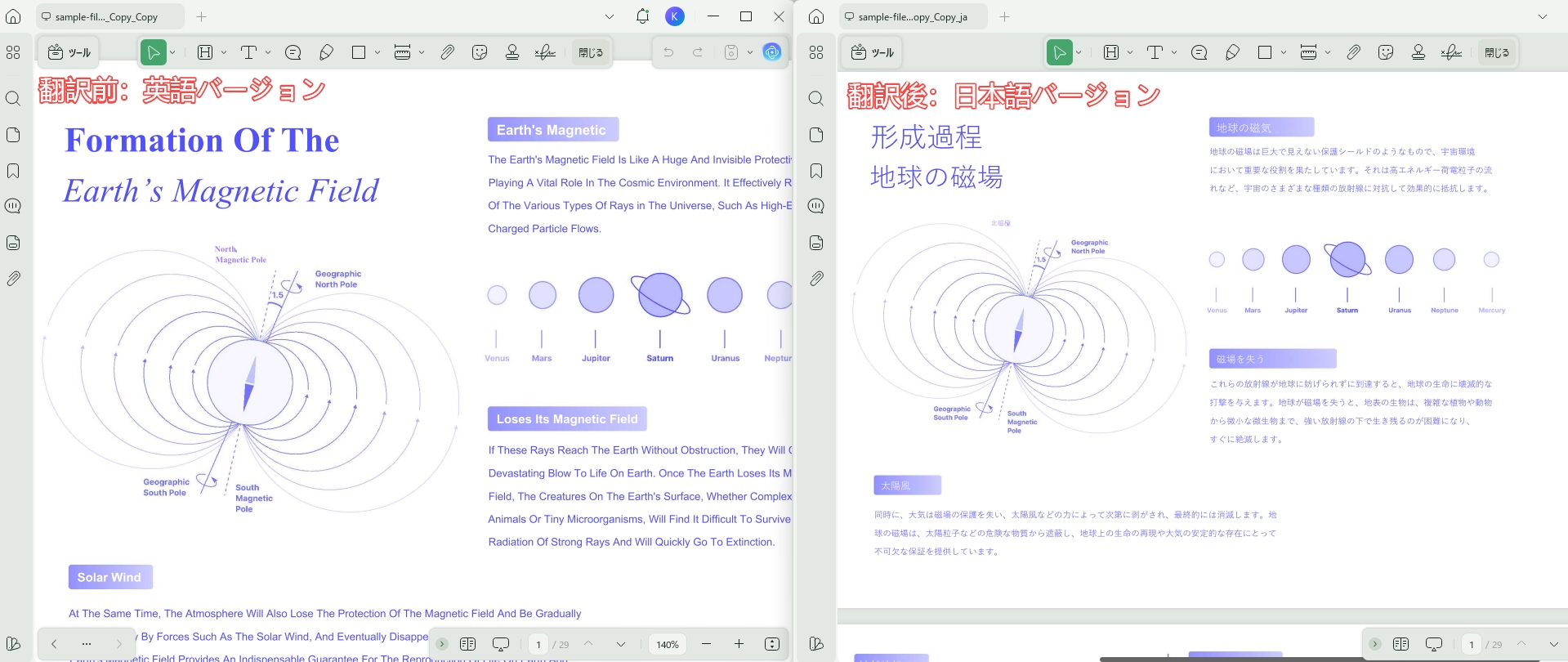Save the document in left window
This screenshot has width=1568, height=662.
coord(731,52)
